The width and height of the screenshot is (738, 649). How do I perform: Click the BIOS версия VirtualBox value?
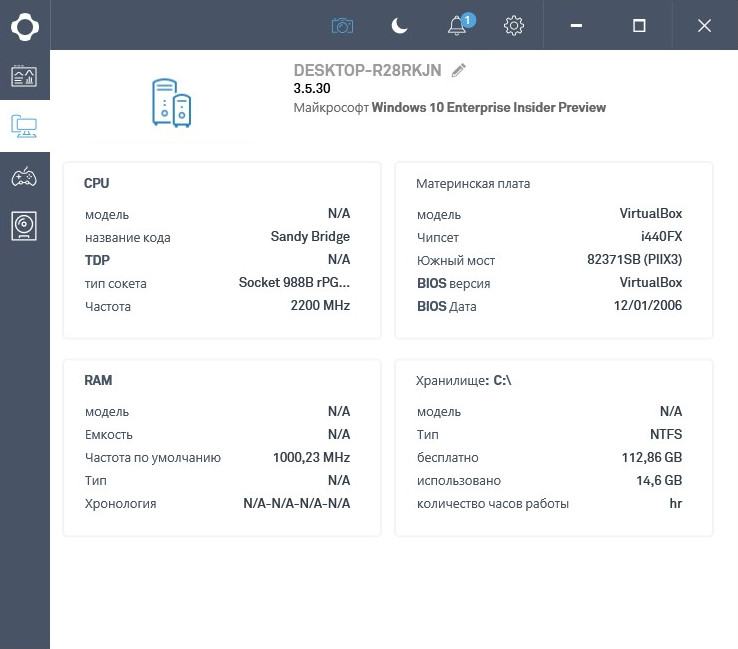[x=651, y=282]
